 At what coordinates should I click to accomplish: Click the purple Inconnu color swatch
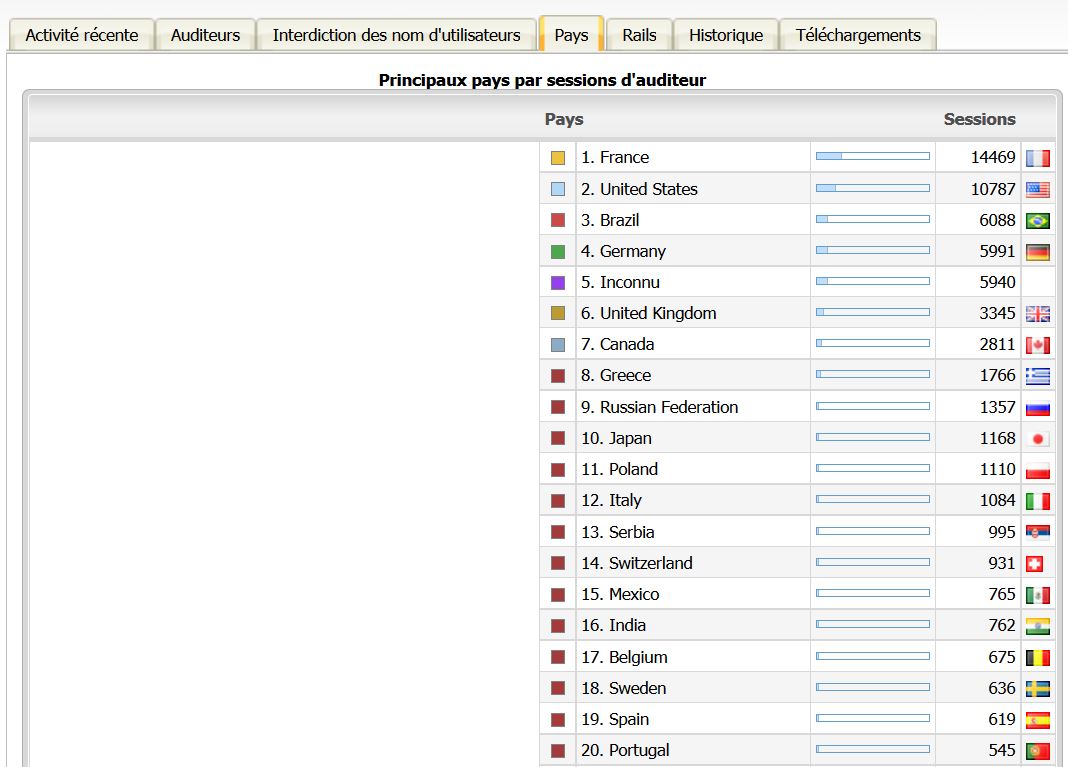coord(558,283)
